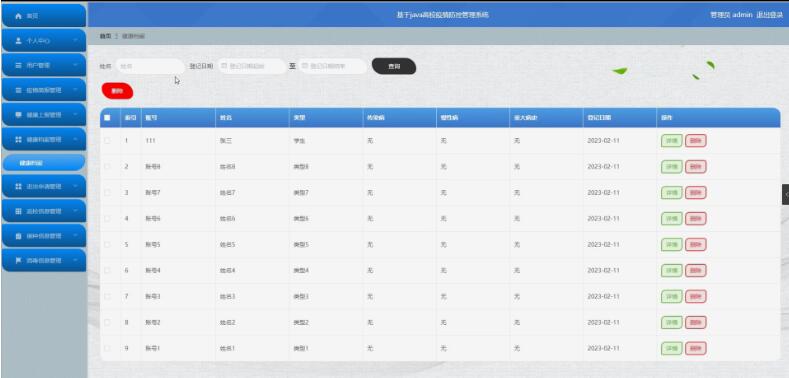
Task: Check the checkbox for the row with account 111
Action: pos(107,141)
